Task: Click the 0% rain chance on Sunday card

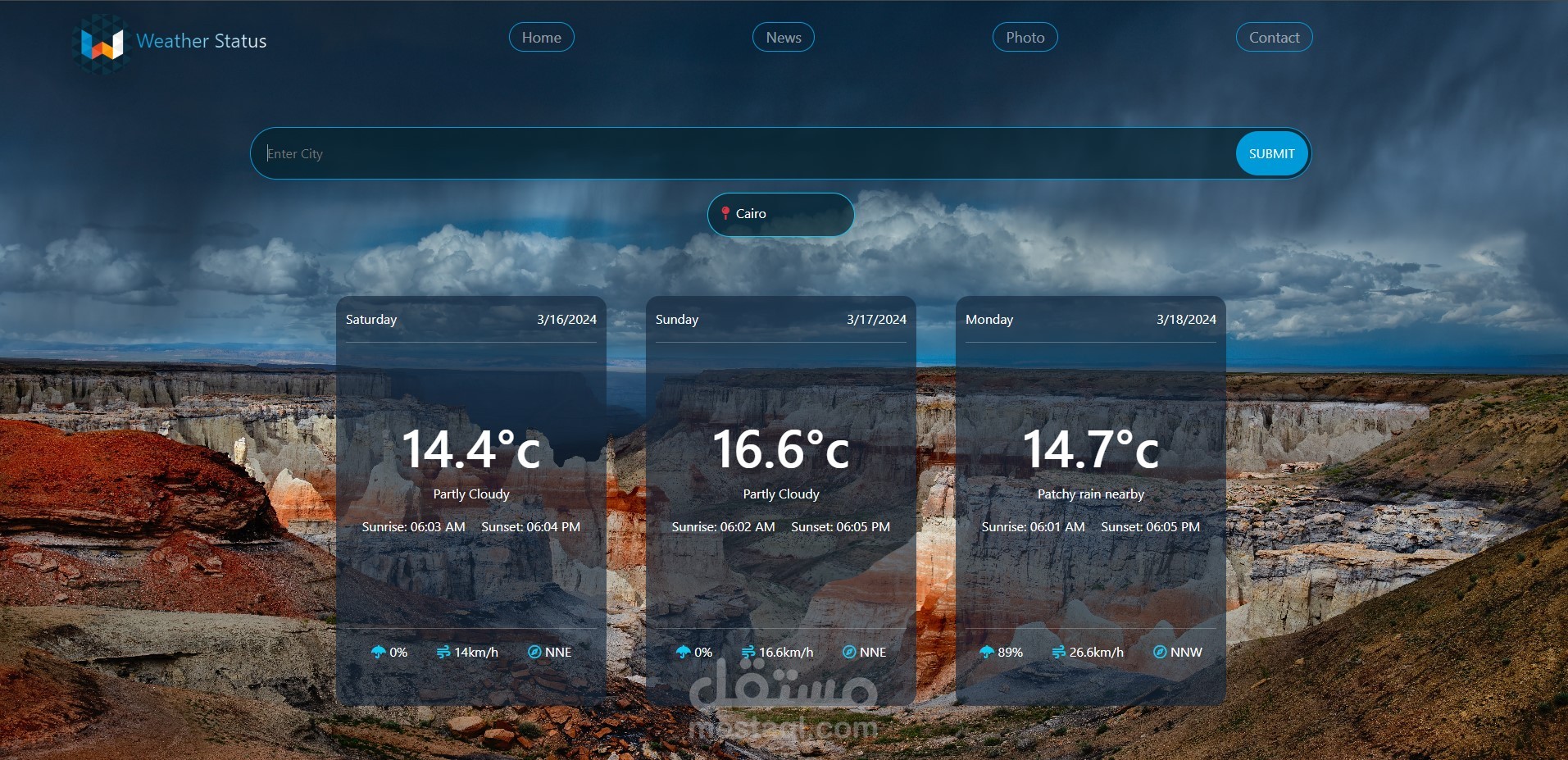Action: 703,652
